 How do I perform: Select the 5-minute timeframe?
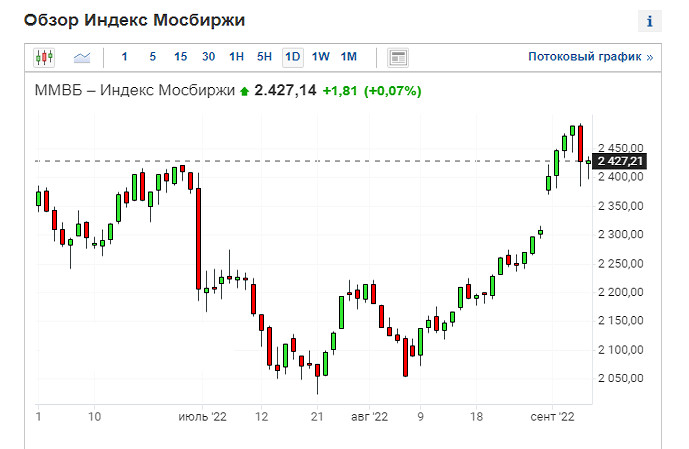[152, 57]
